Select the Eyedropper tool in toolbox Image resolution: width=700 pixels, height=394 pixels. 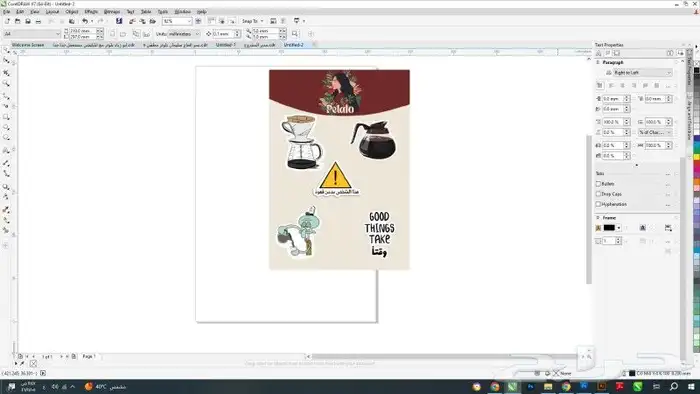[6, 209]
